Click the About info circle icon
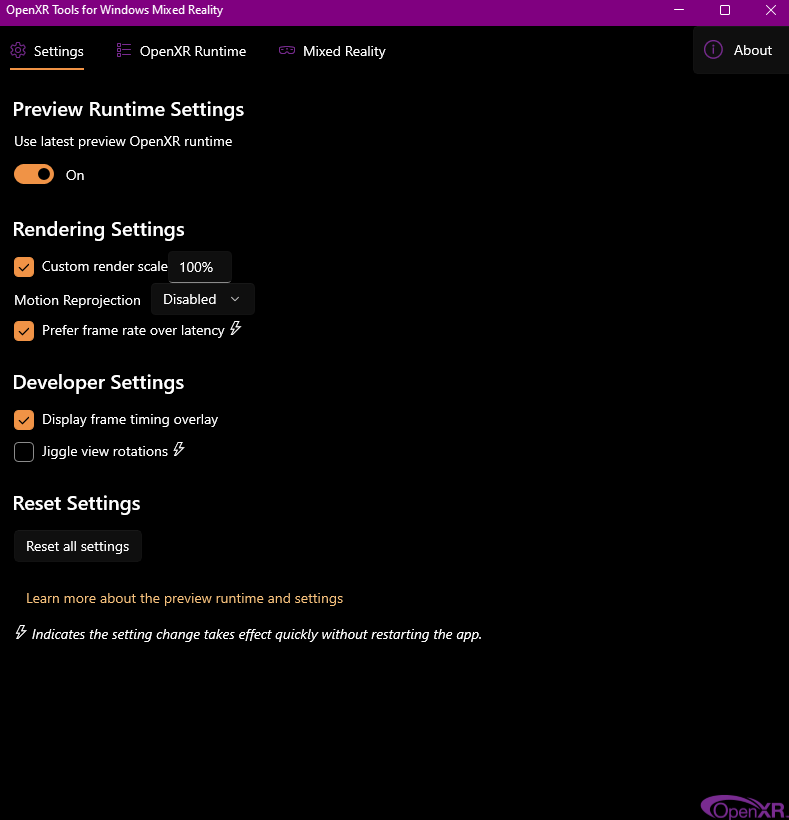 [x=713, y=50]
